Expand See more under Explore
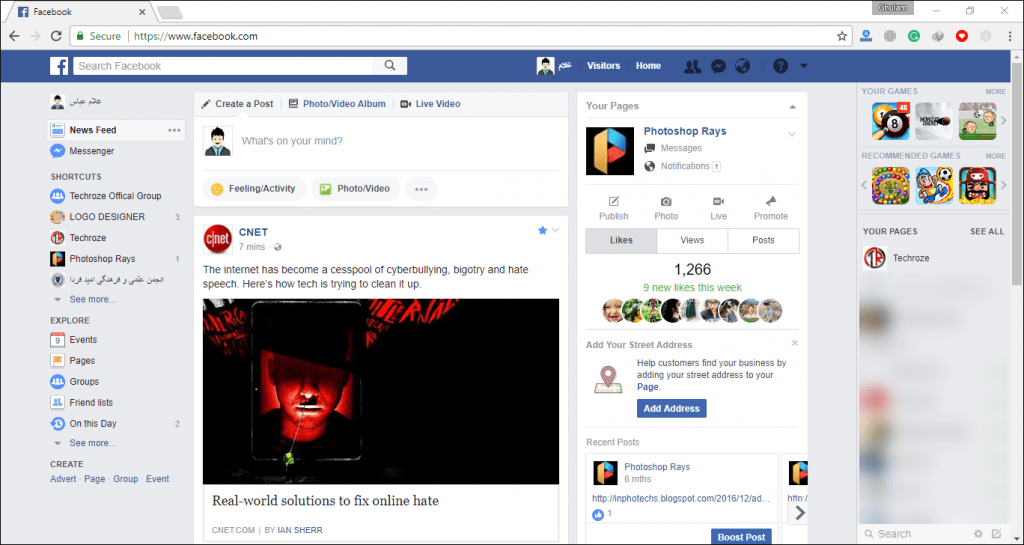Screen dimensions: 1024x545 (92, 443)
